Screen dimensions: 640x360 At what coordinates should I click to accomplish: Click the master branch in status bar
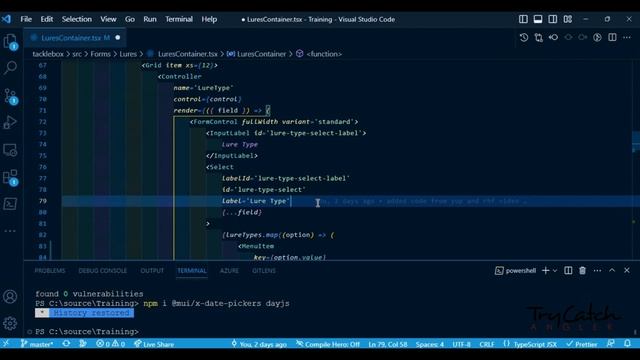[37, 344]
